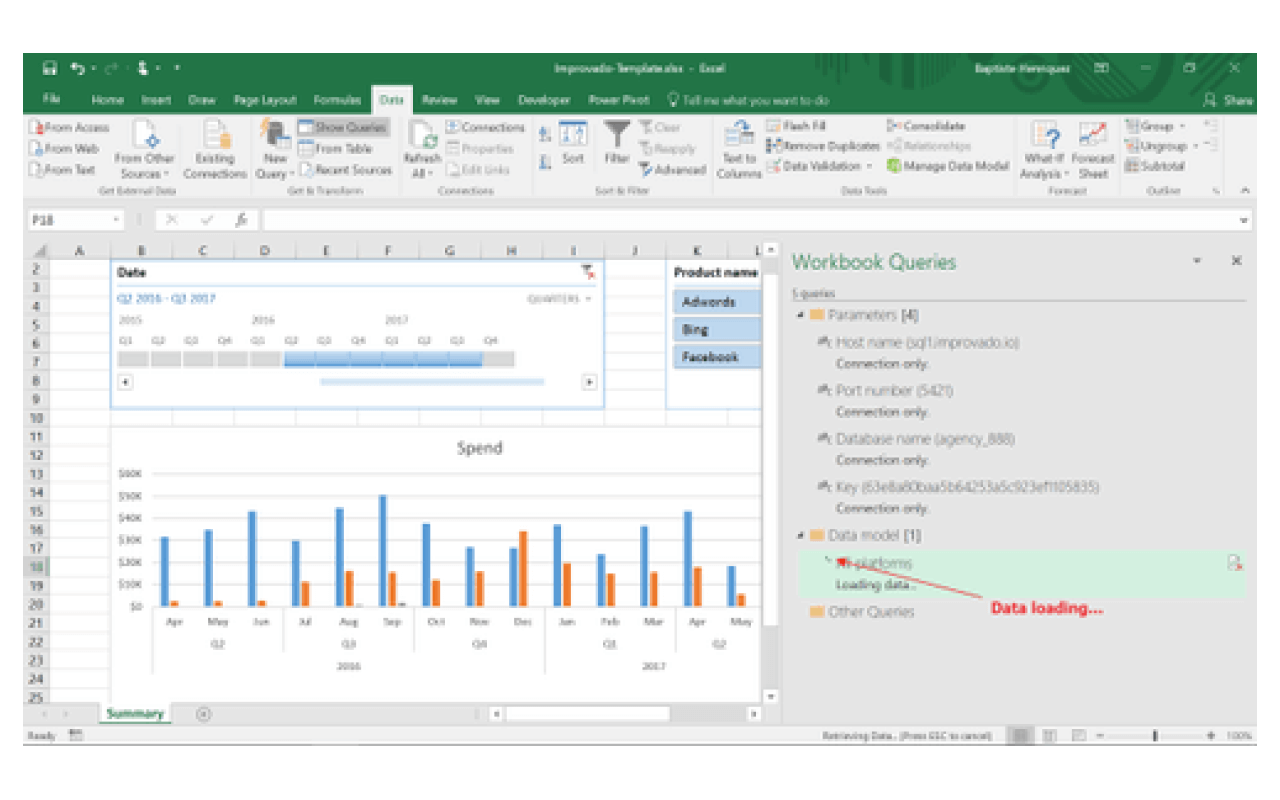The height and width of the screenshot is (800, 1280).
Task: Toggle the Filter on the data
Action: (x=617, y=143)
